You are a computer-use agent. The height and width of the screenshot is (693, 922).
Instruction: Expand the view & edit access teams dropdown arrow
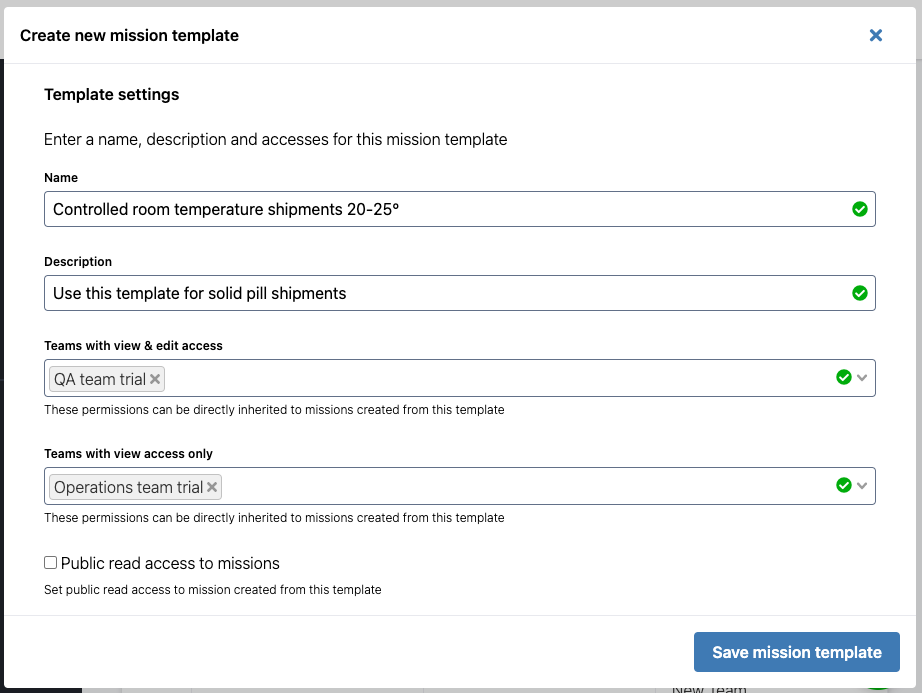click(863, 378)
